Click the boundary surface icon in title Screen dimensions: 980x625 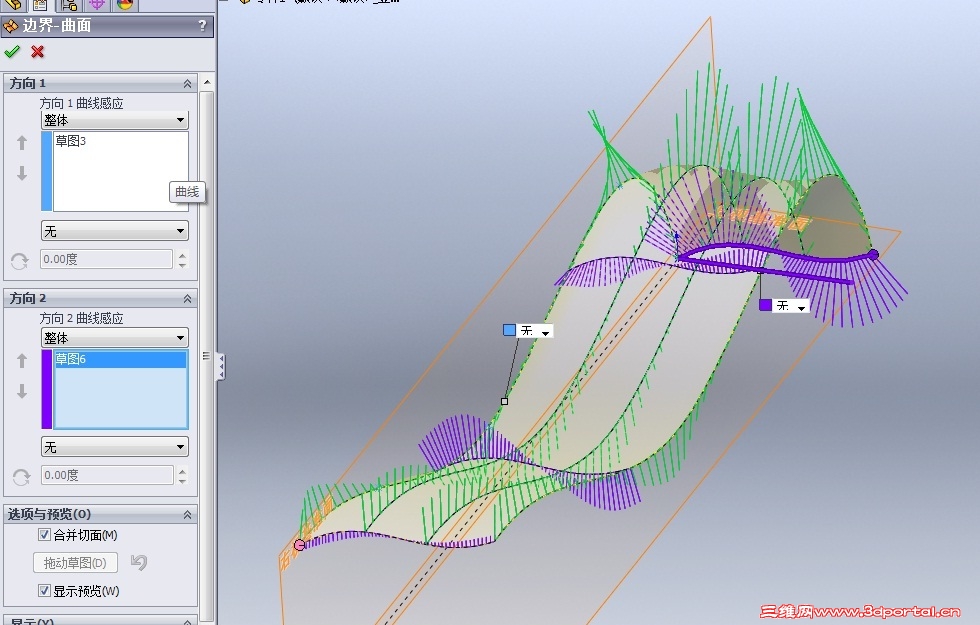pos(11,26)
